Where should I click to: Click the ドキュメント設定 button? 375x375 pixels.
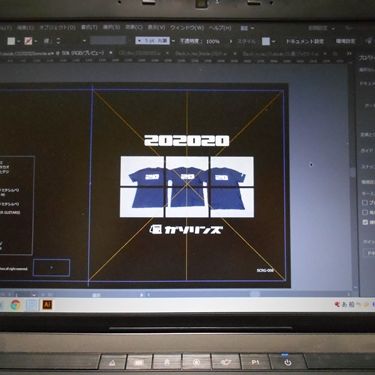click(304, 41)
